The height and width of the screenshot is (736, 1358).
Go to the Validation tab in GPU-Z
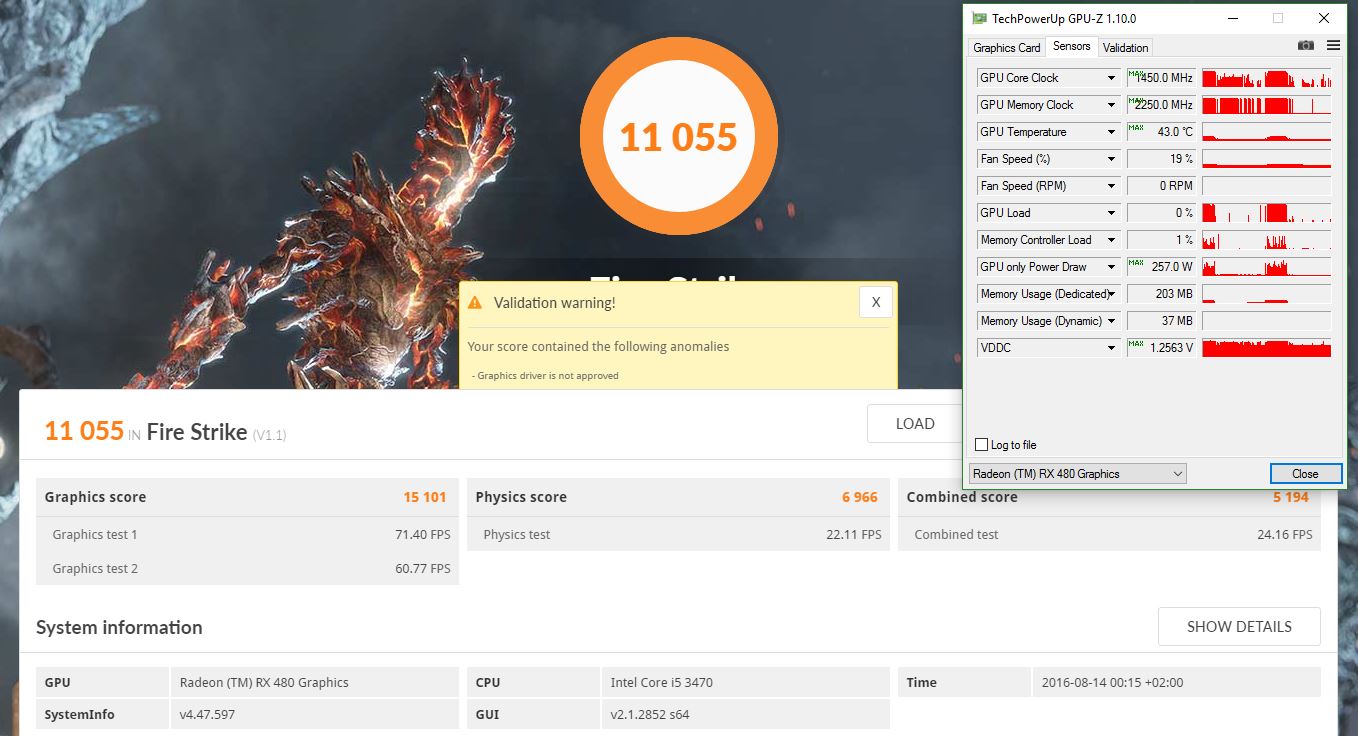point(1126,47)
